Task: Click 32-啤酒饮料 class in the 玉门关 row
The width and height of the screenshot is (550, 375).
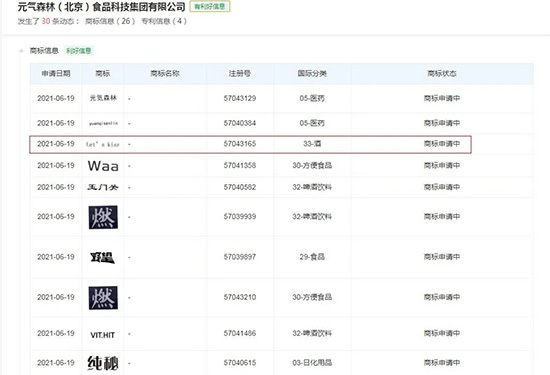Action: pyautogui.click(x=312, y=187)
